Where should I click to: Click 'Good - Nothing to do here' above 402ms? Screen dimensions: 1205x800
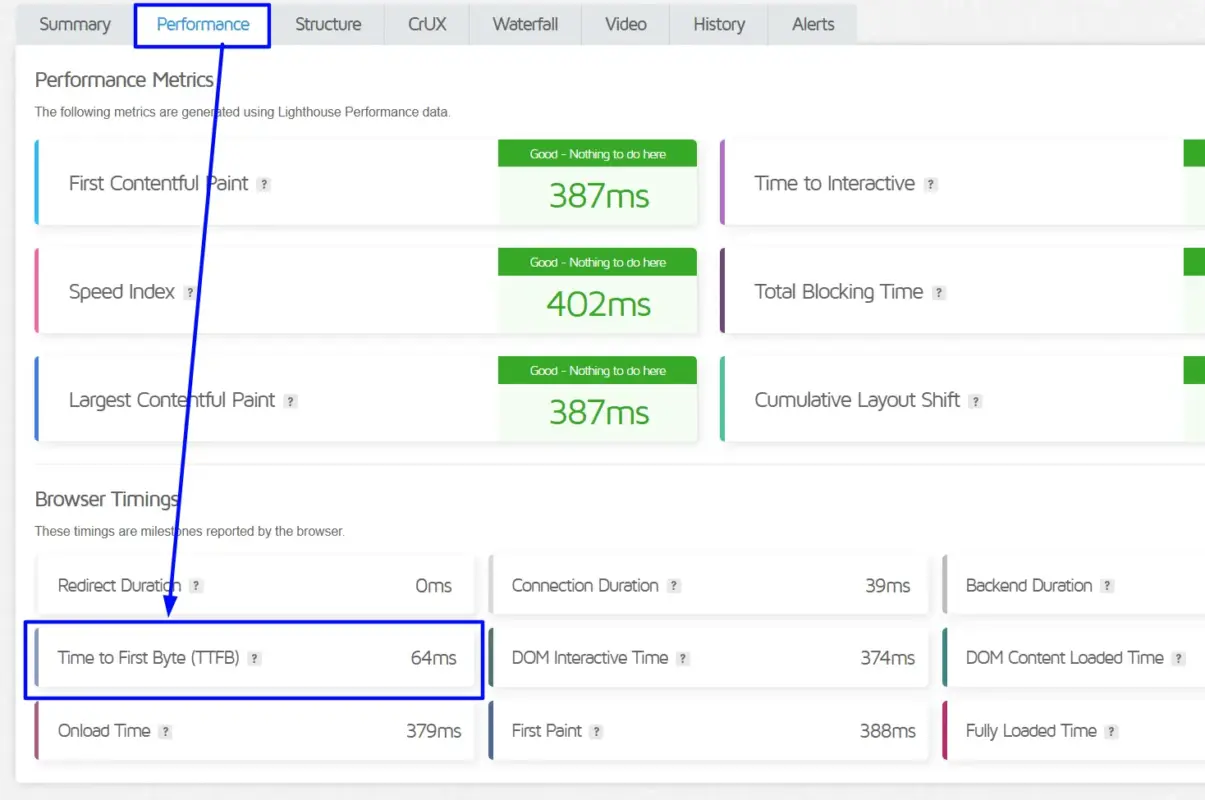tap(598, 262)
